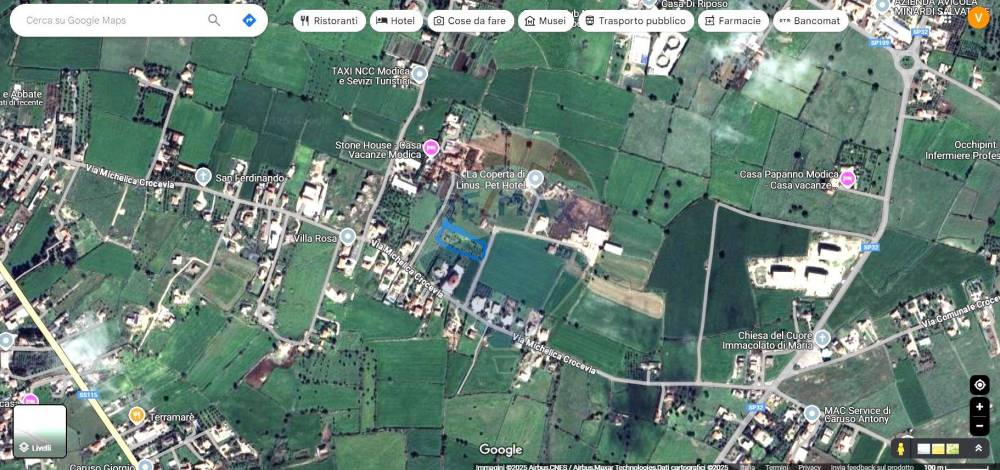Expand the imagery options chevron
1000x470 pixels.
(x=978, y=448)
